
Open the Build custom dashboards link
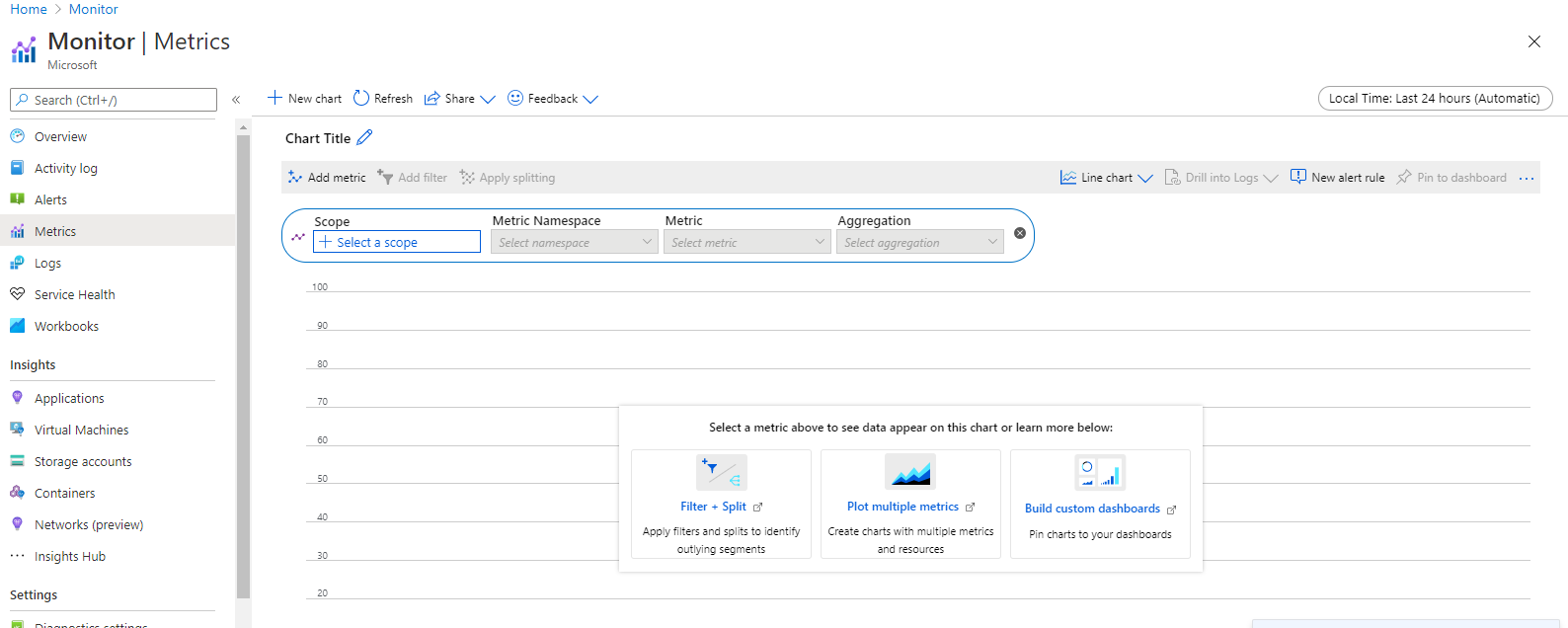click(1092, 509)
